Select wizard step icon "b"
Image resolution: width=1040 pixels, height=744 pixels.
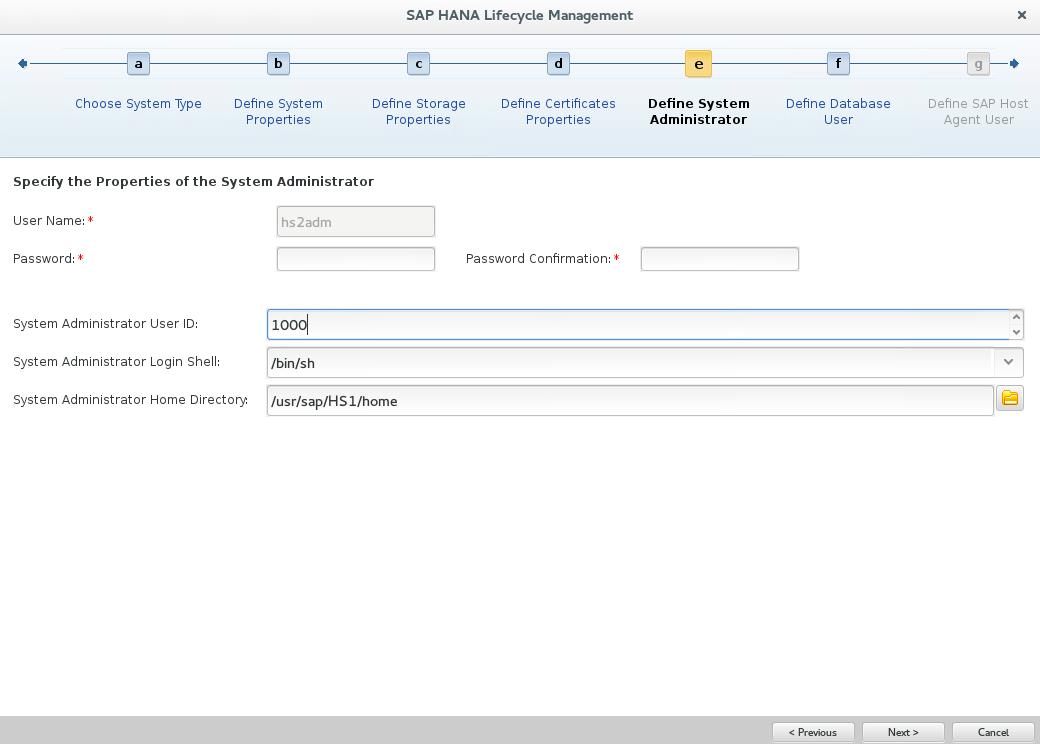coord(278,63)
